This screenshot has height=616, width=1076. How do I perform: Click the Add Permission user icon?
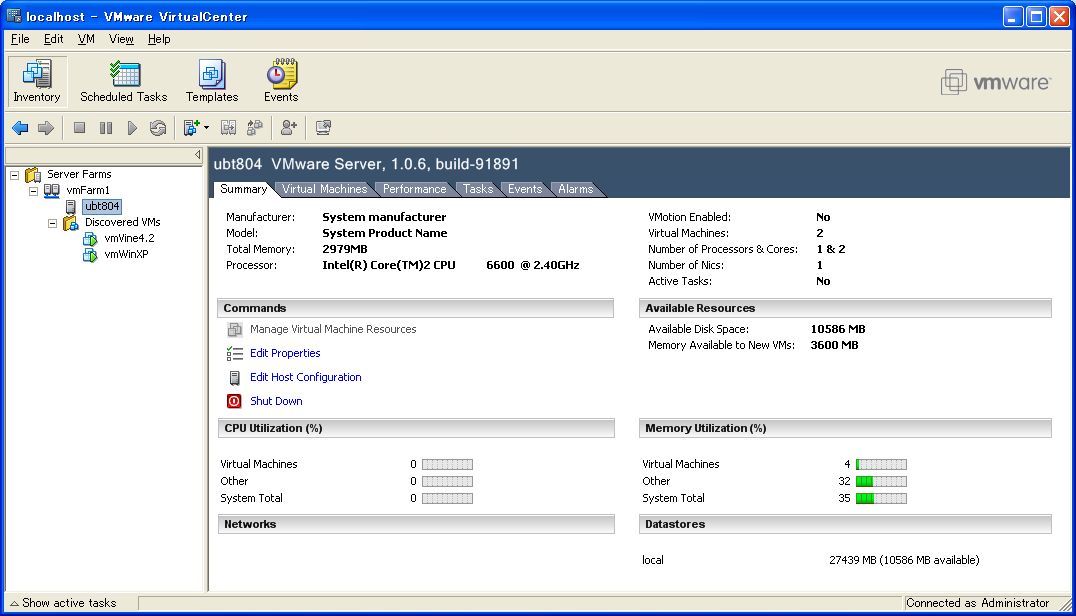click(x=289, y=128)
